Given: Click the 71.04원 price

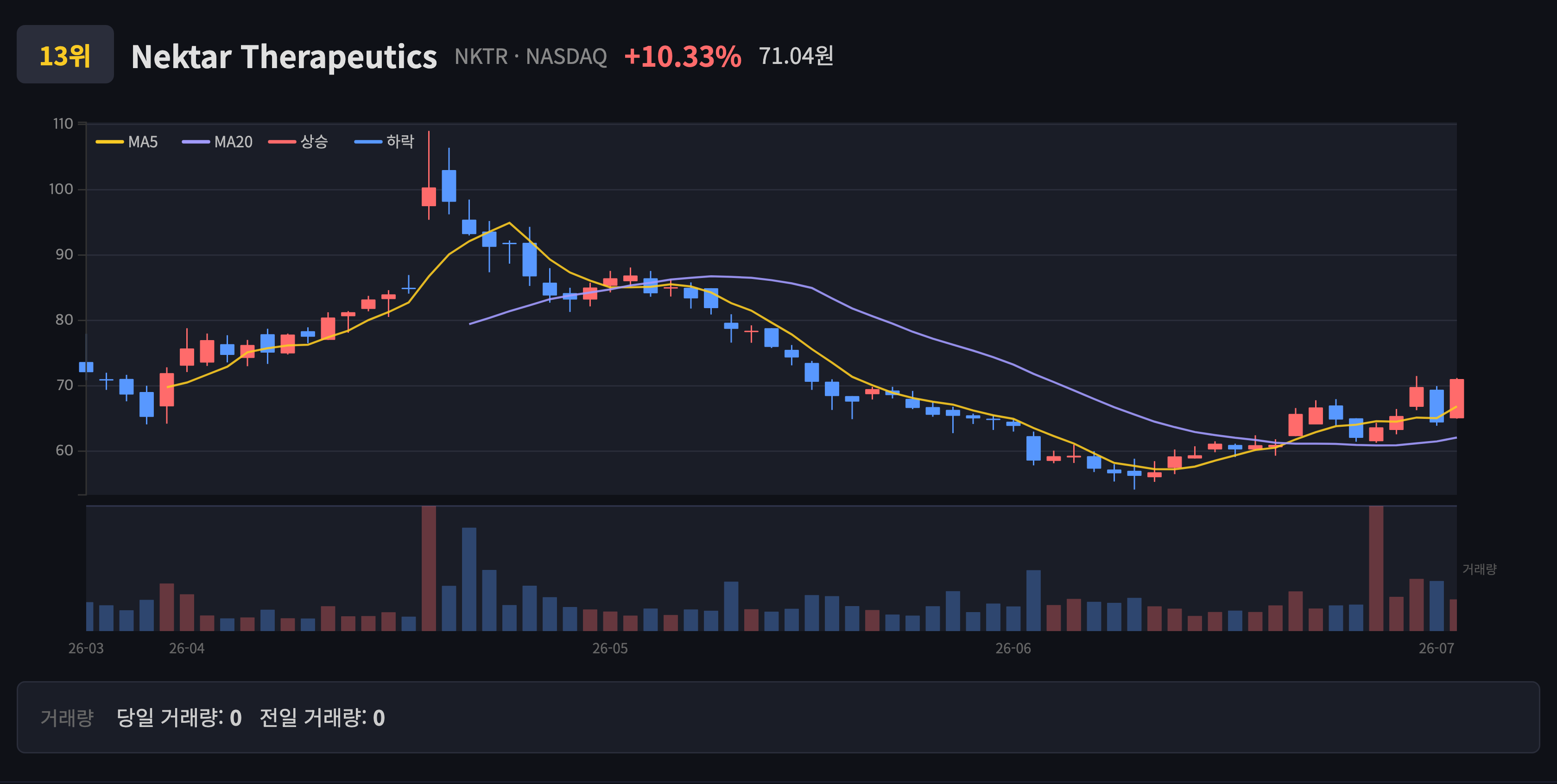Looking at the screenshot, I should tap(796, 56).
